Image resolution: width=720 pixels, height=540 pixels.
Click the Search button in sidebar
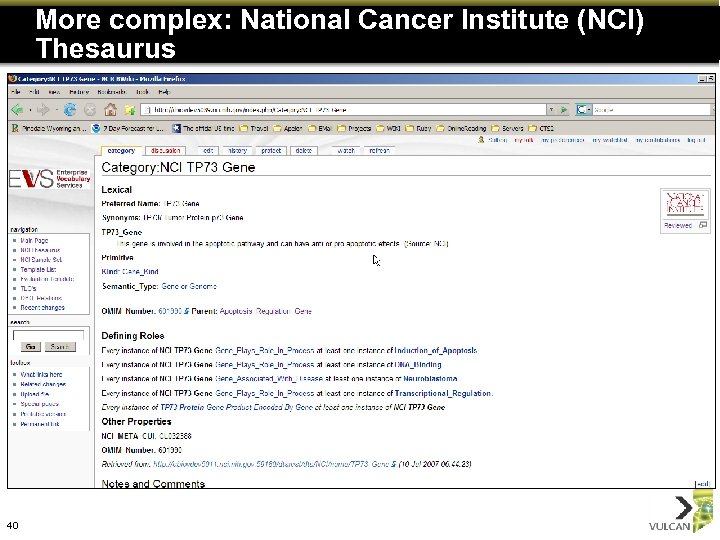(60, 347)
